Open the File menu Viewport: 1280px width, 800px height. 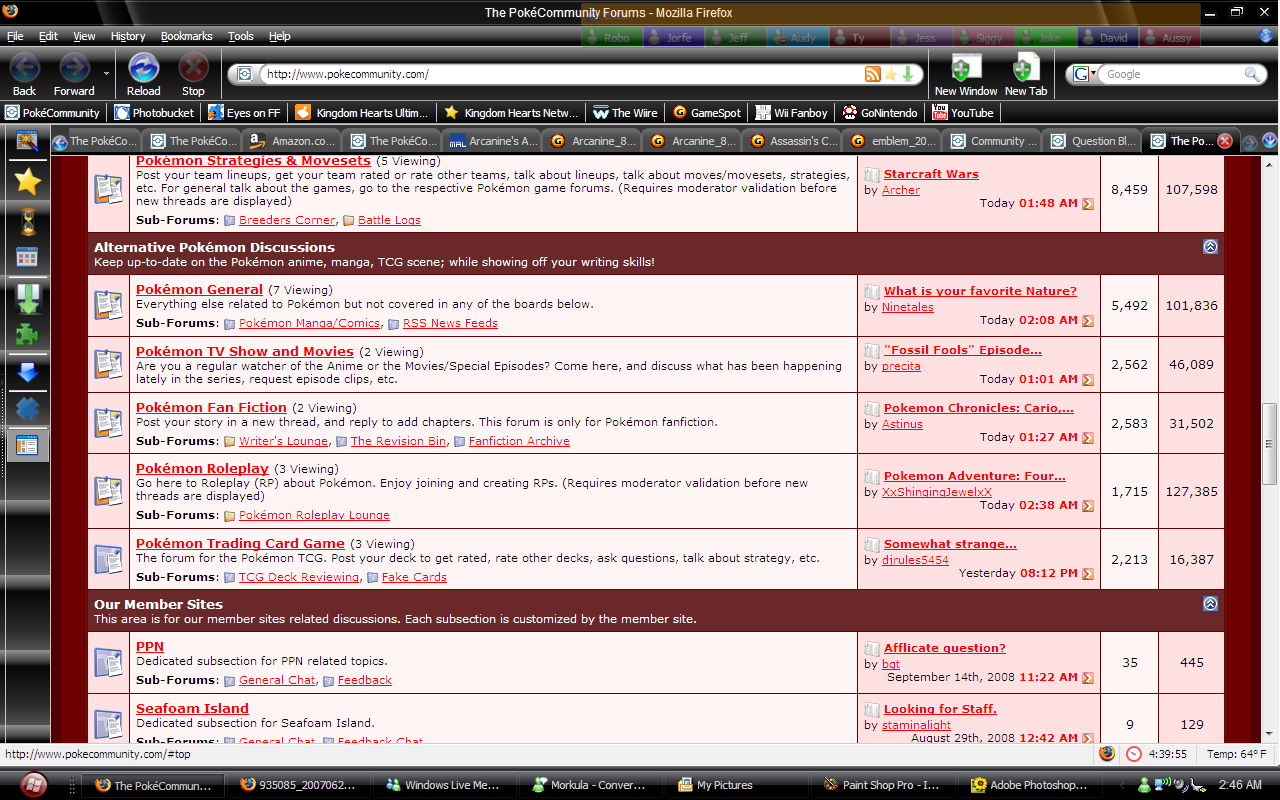coord(15,36)
